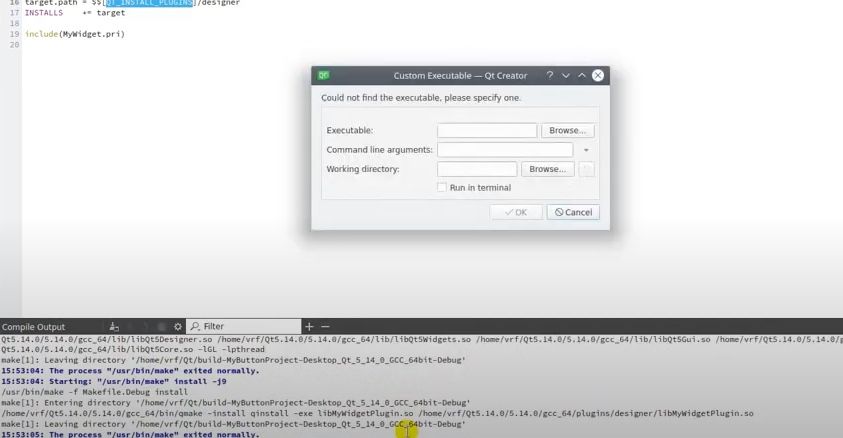843x438 pixels.
Task: Browse for the Executable file
Action: tap(568, 131)
